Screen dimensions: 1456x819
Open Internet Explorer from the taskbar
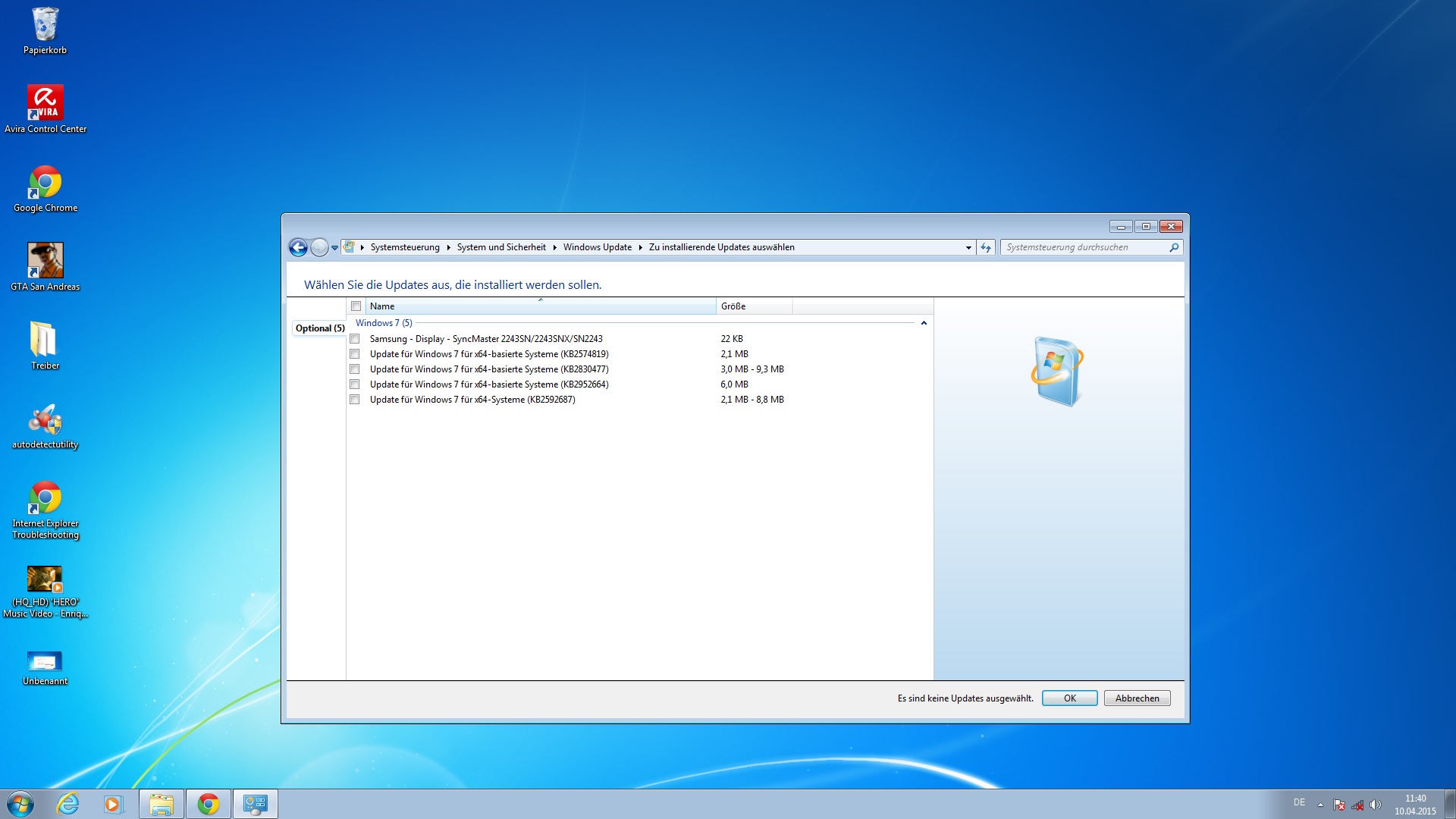click(68, 804)
